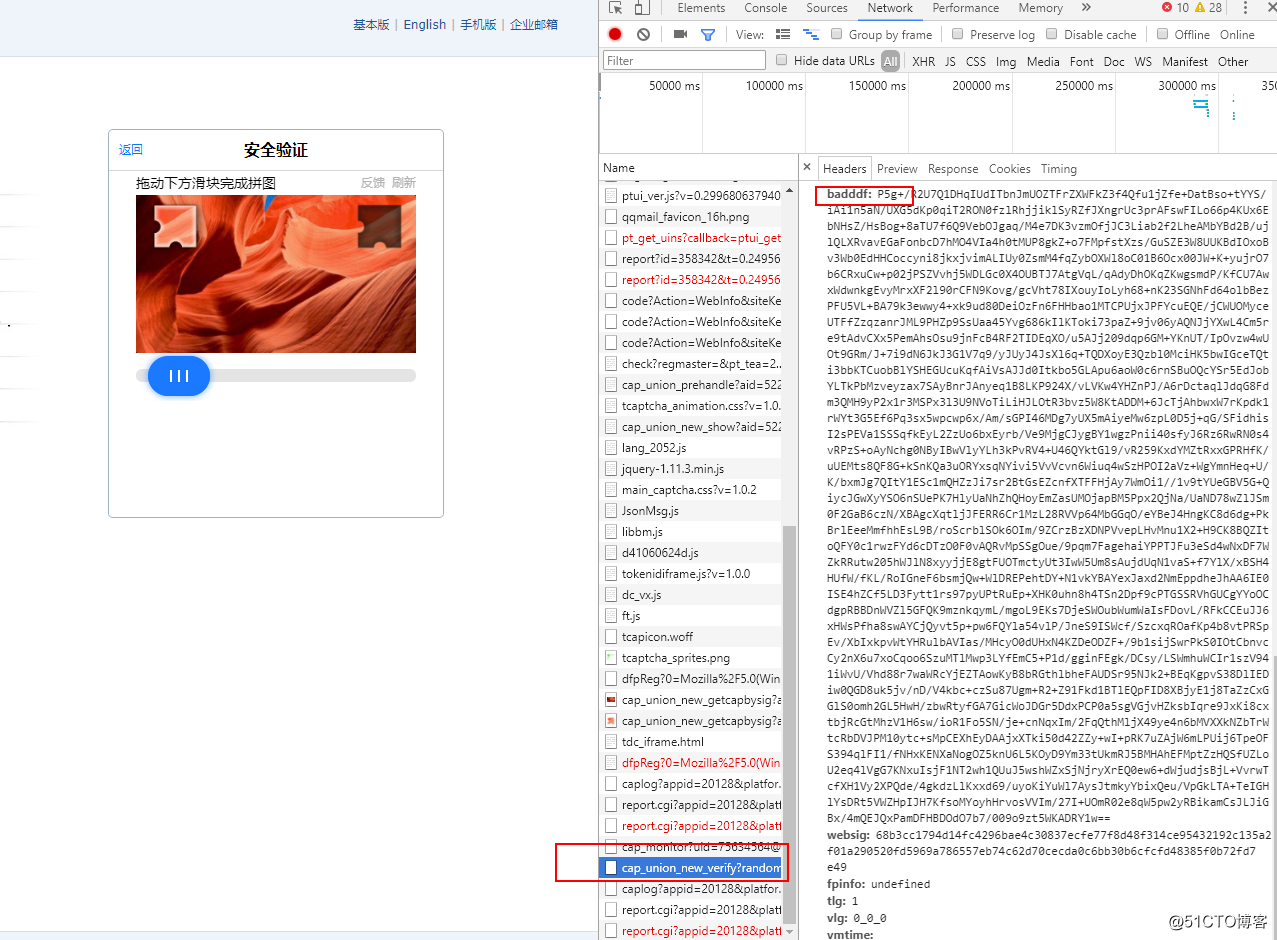This screenshot has width=1277, height=940.
Task: Select the main_captcha.css request
Action: point(690,490)
